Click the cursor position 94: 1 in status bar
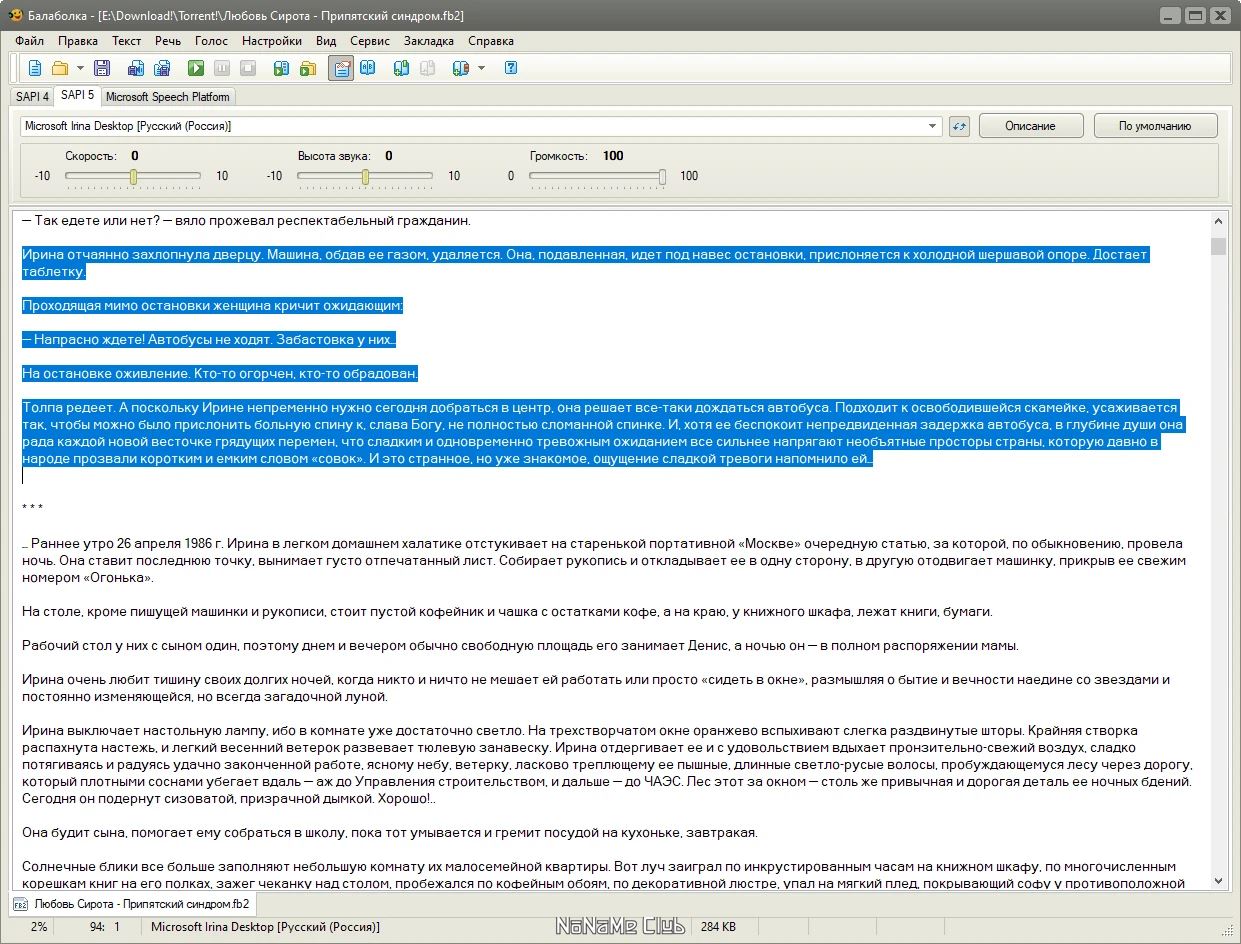 (x=104, y=927)
